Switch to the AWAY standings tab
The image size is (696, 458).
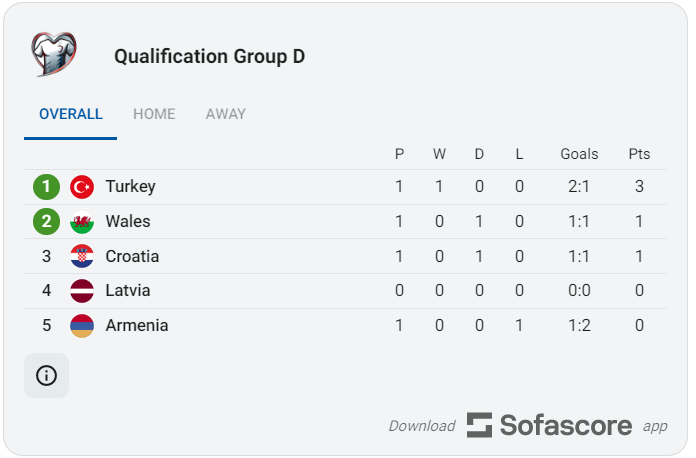pos(225,114)
